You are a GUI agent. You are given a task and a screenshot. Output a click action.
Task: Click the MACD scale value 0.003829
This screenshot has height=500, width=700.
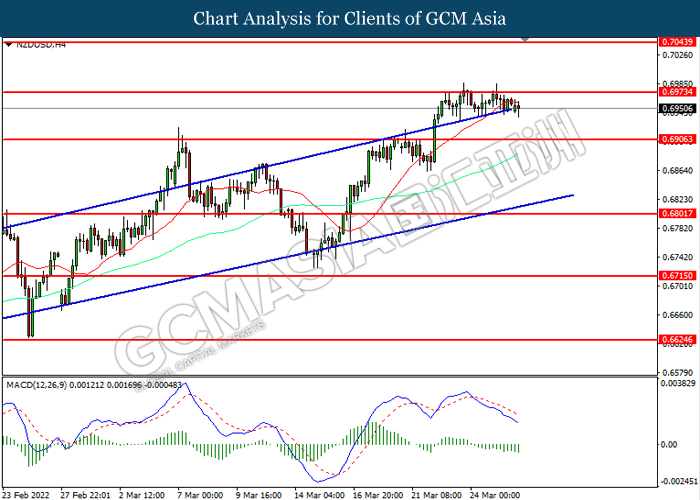coord(678,383)
